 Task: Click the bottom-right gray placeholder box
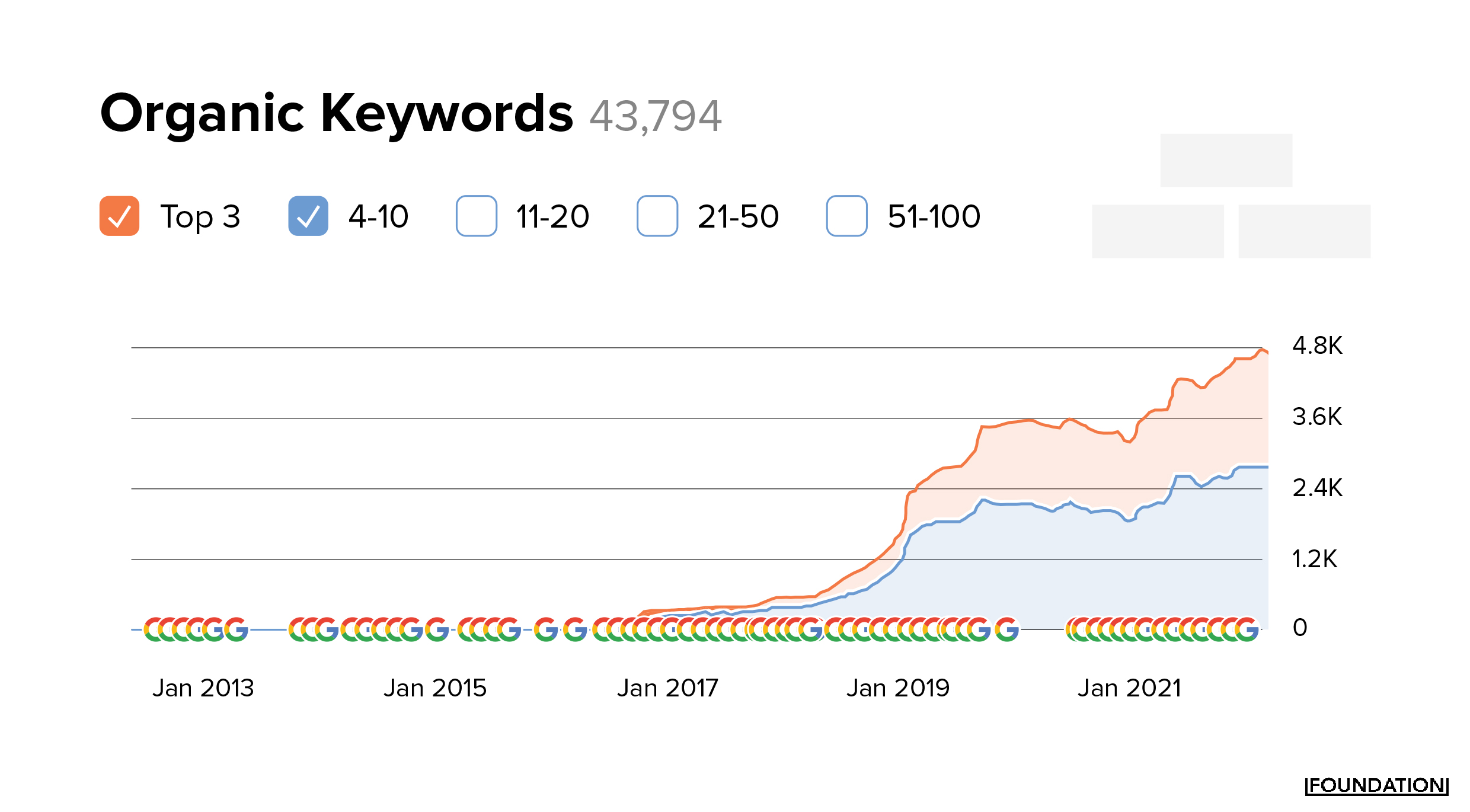pos(1304,231)
